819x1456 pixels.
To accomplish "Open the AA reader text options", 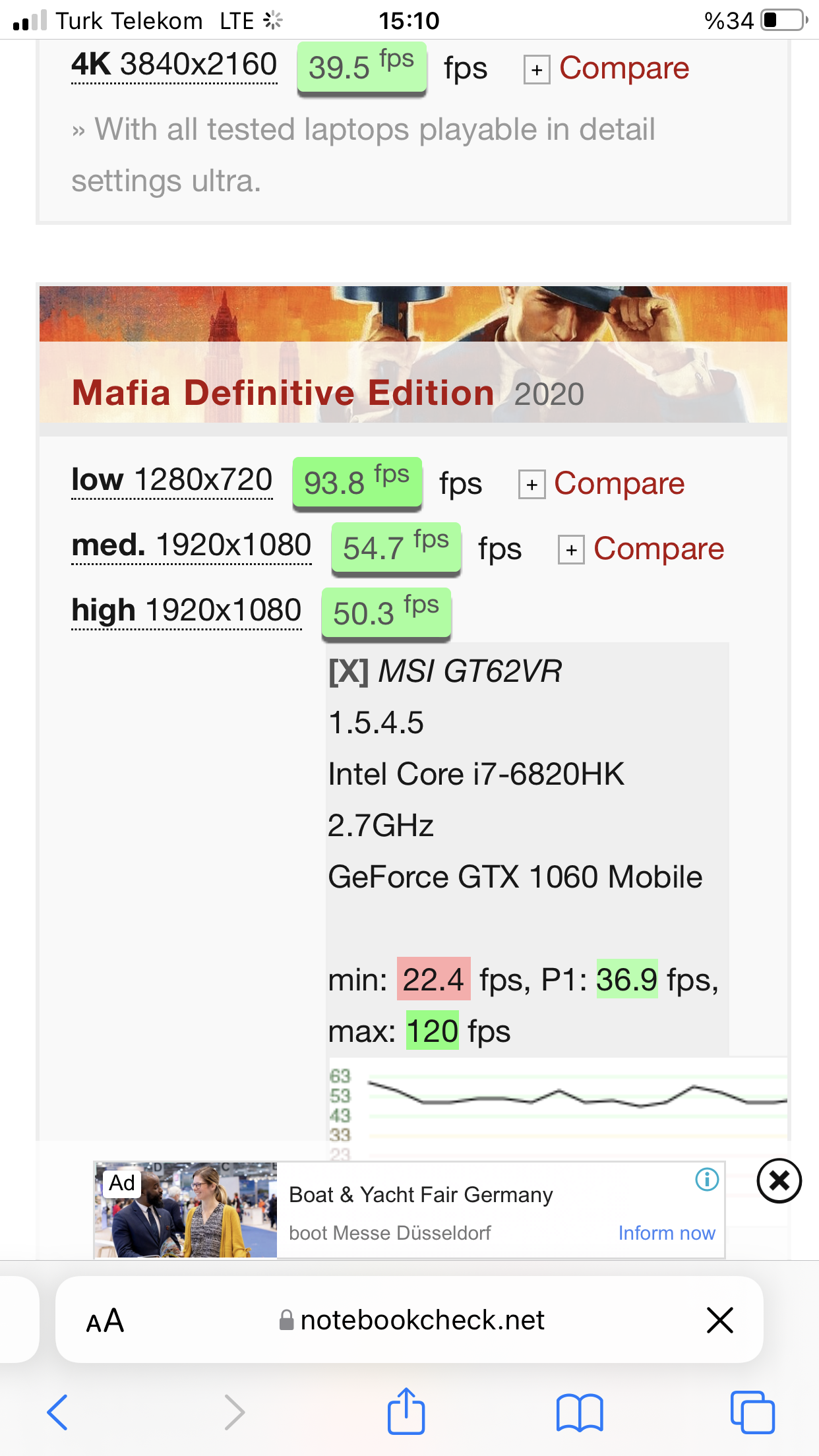I will click(106, 1321).
